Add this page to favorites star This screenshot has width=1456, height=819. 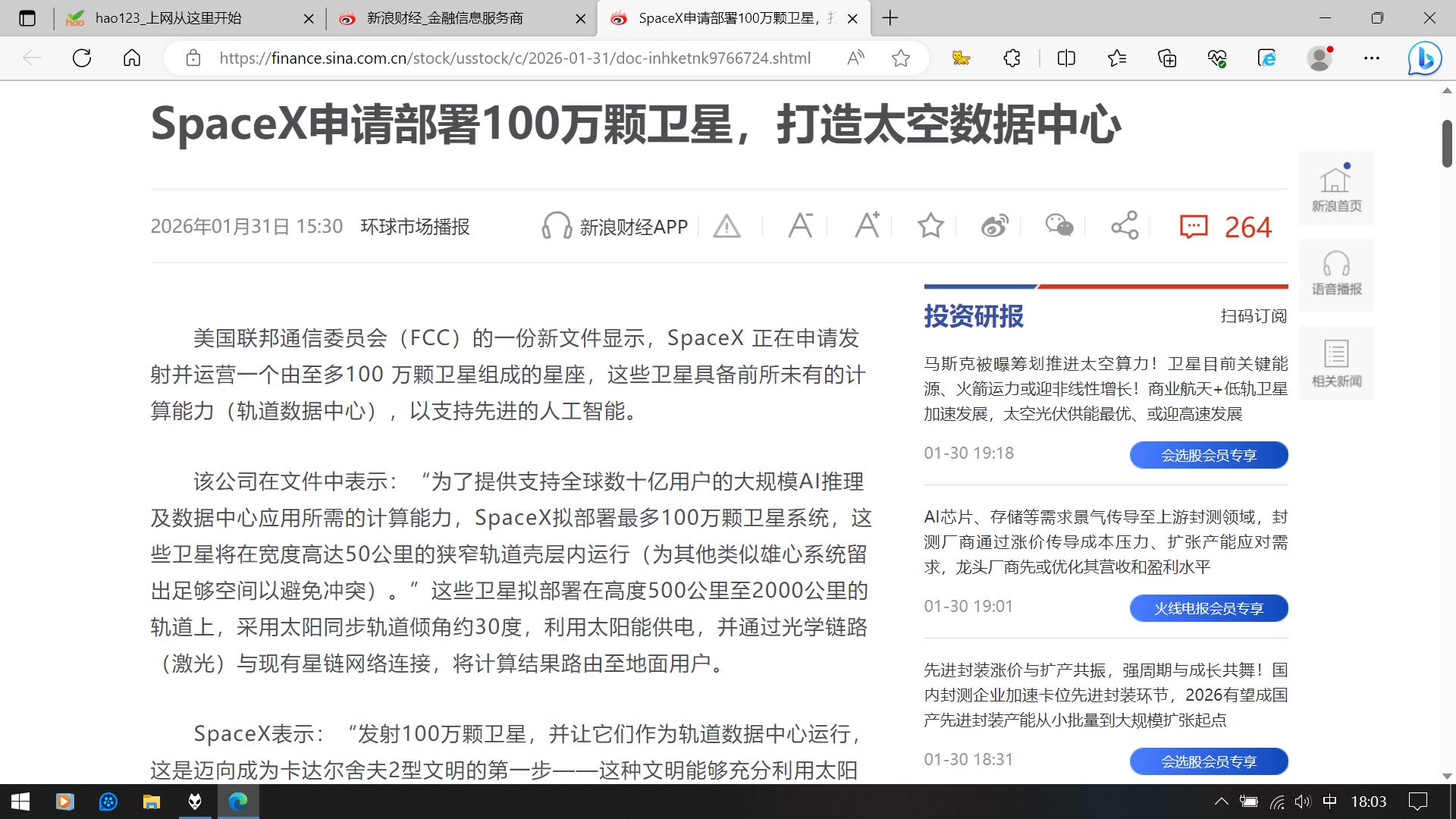click(901, 58)
